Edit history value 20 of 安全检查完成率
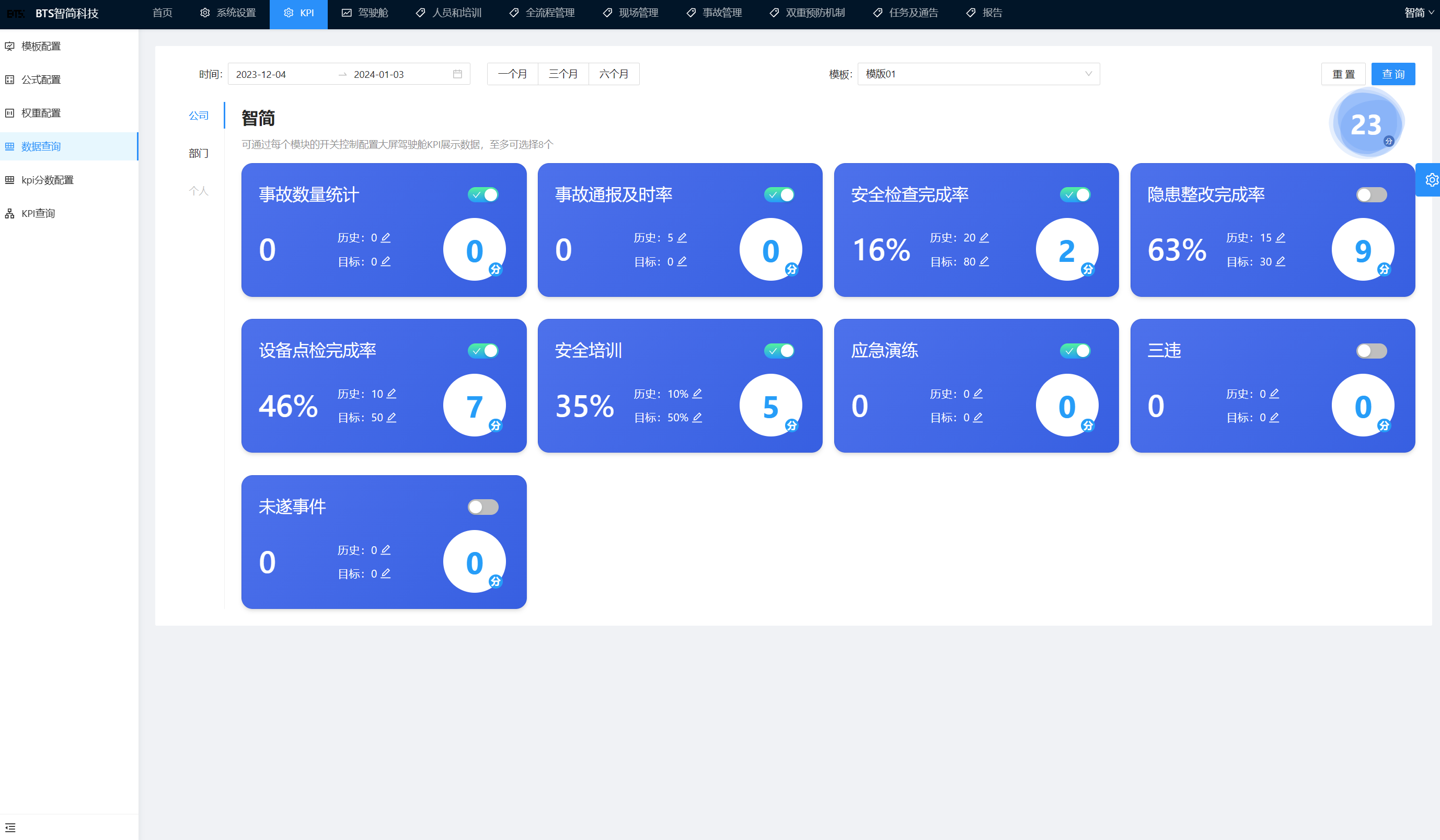Viewport: 1440px width, 840px height. [x=983, y=238]
